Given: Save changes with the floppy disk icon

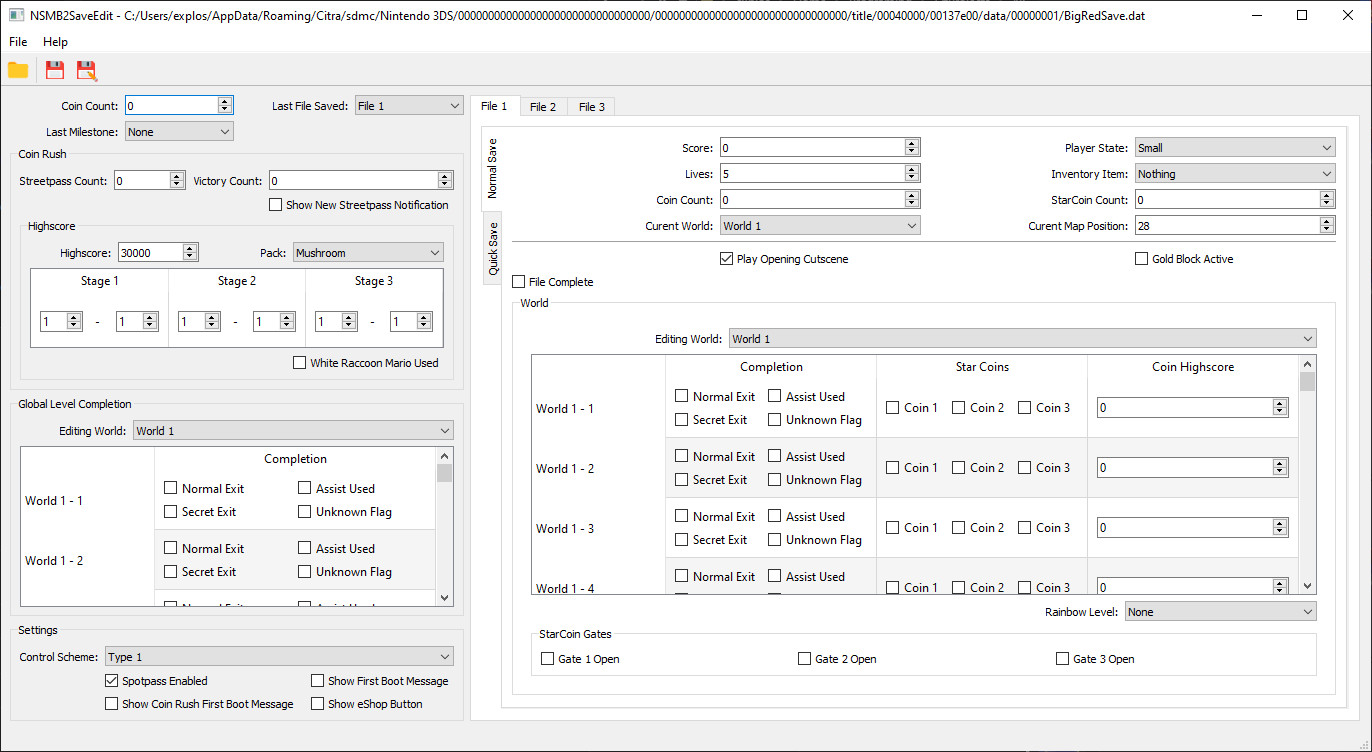Looking at the screenshot, I should (54, 70).
